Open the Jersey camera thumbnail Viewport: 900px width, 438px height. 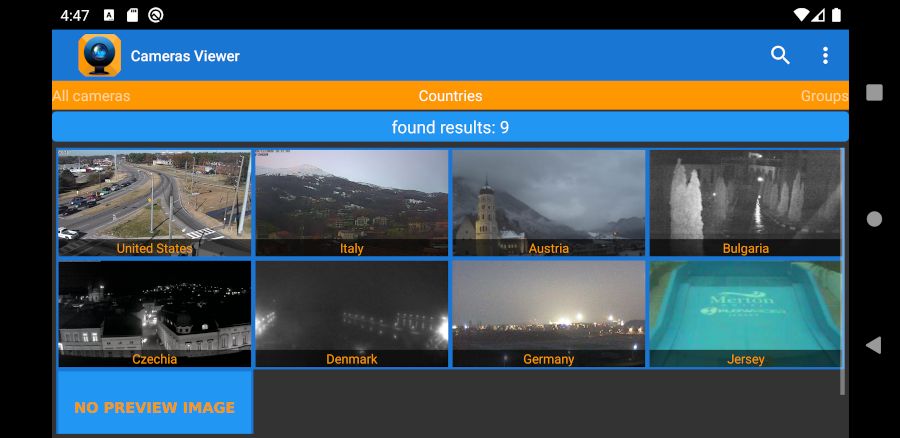point(746,314)
